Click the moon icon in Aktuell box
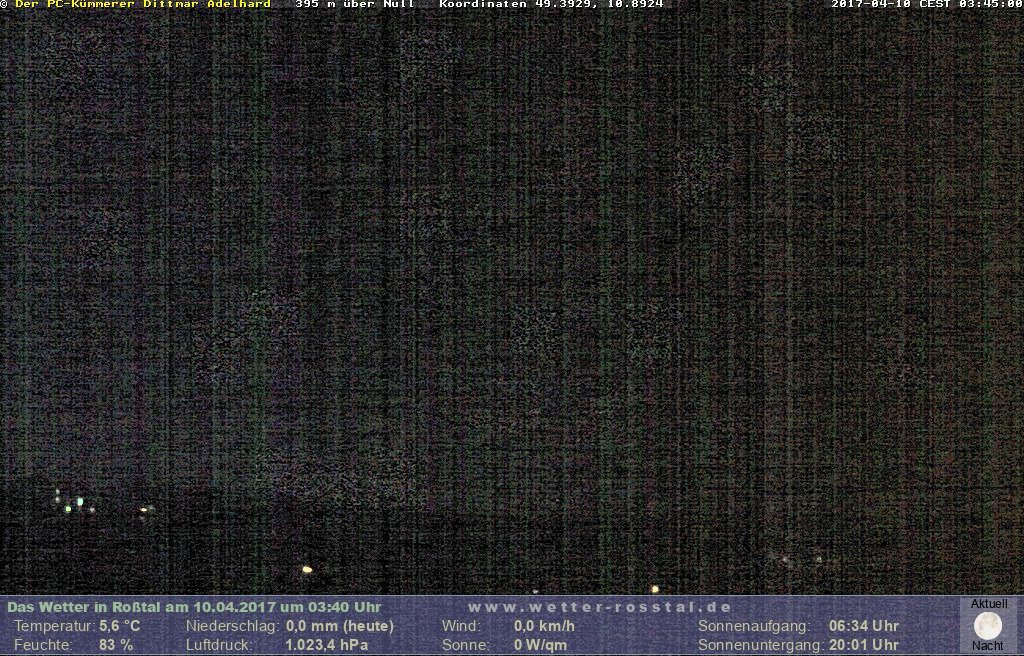The width and height of the screenshot is (1024, 656). coord(988,626)
